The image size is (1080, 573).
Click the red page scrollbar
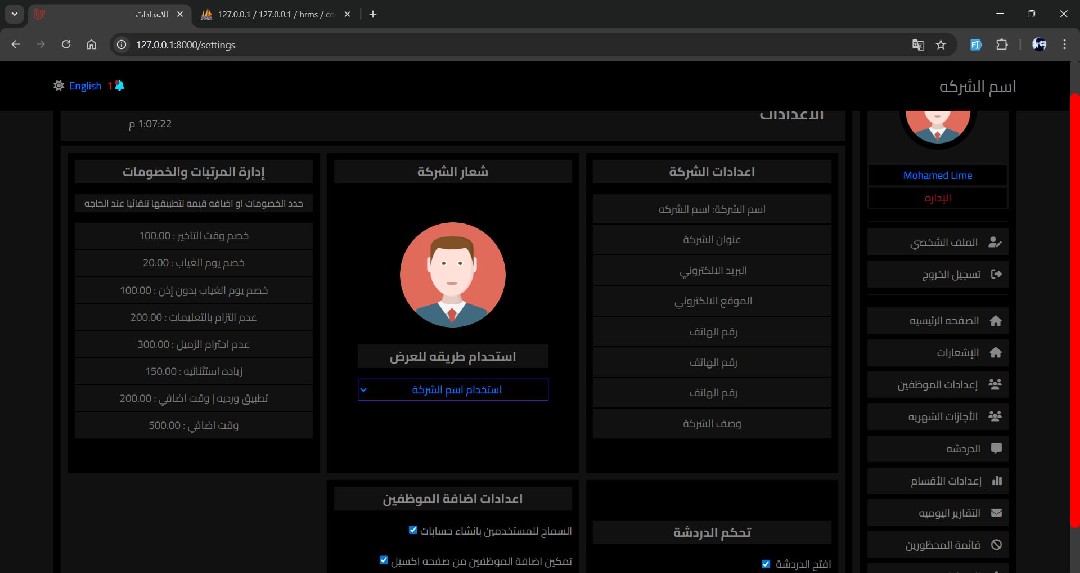[x=1075, y=310]
